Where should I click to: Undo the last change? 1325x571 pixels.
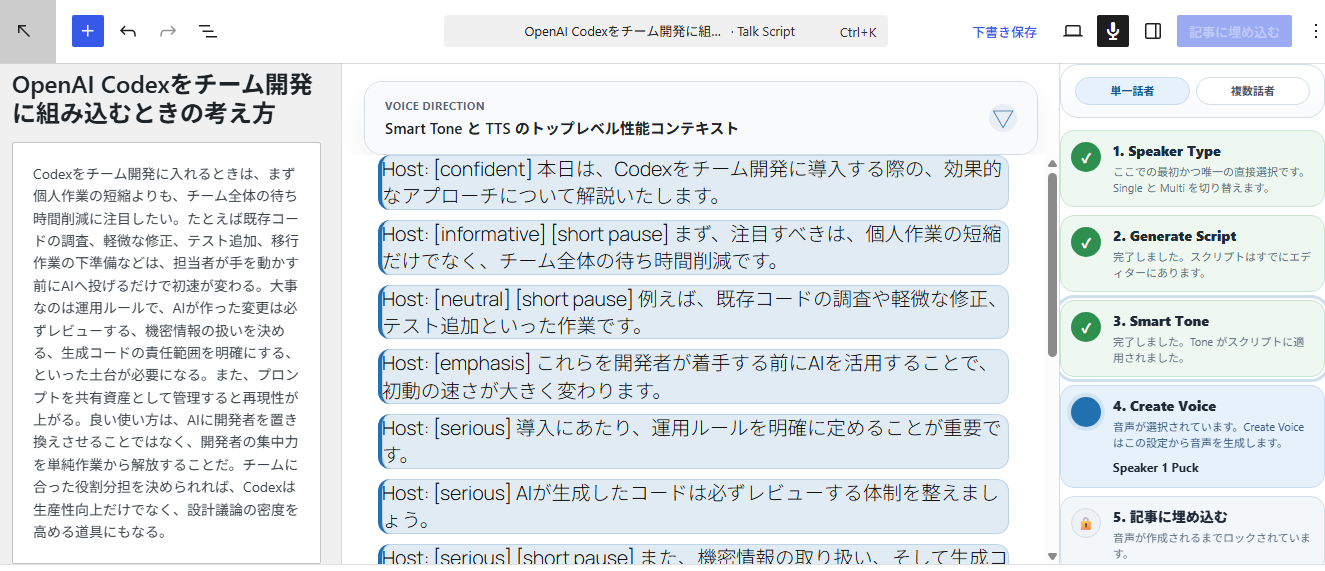(128, 31)
